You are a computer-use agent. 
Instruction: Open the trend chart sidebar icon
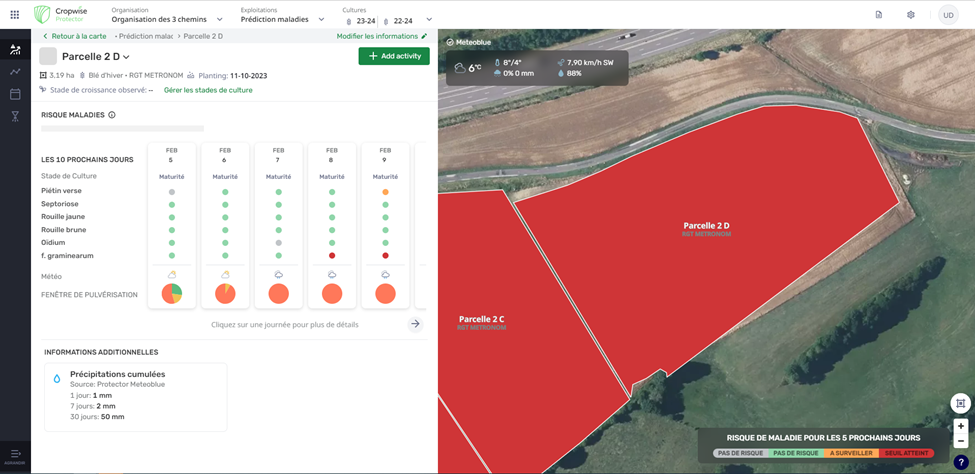[x=15, y=71]
